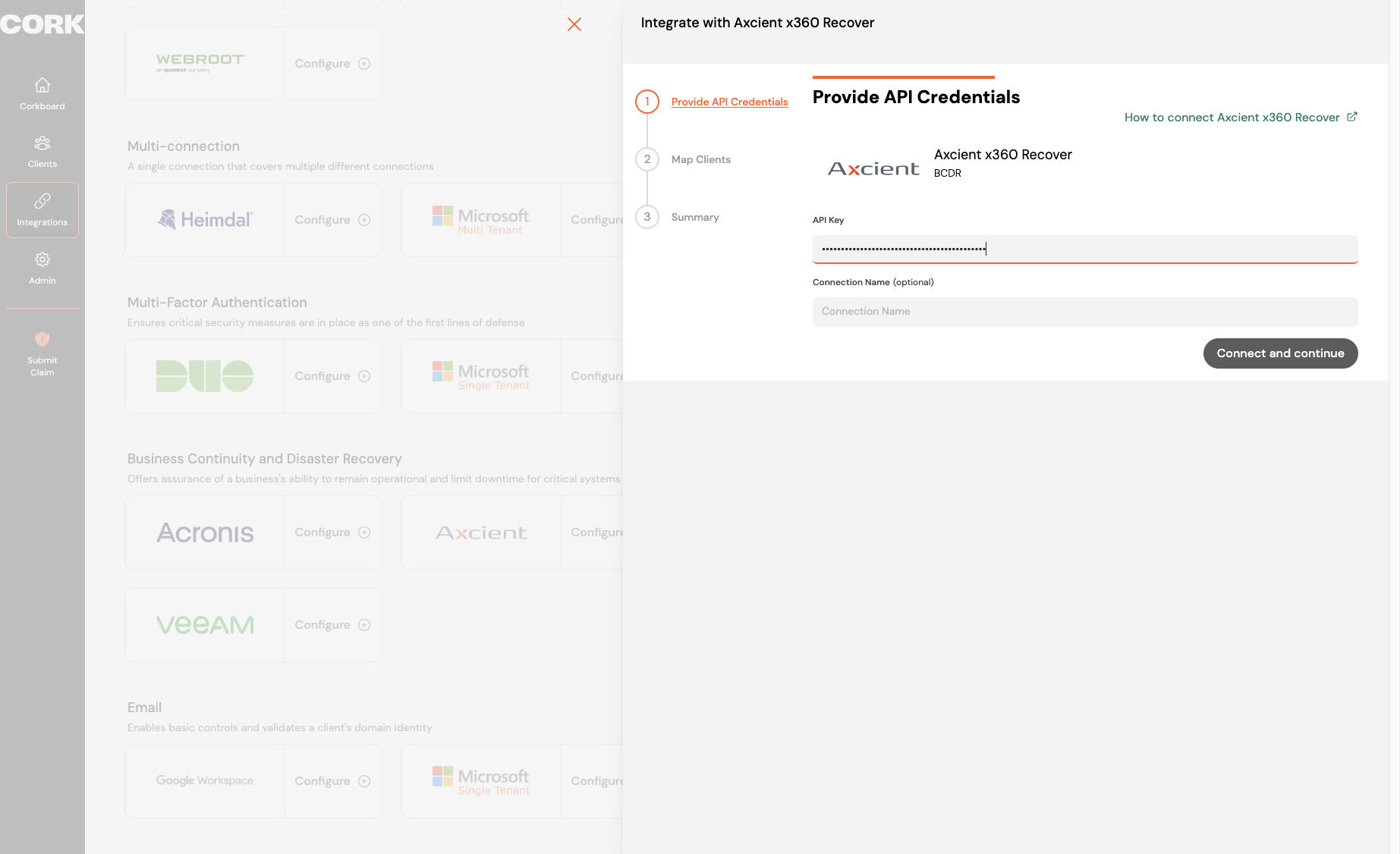The width and height of the screenshot is (1400, 854).
Task: Click the Submit Claim shield icon
Action: tap(42, 339)
